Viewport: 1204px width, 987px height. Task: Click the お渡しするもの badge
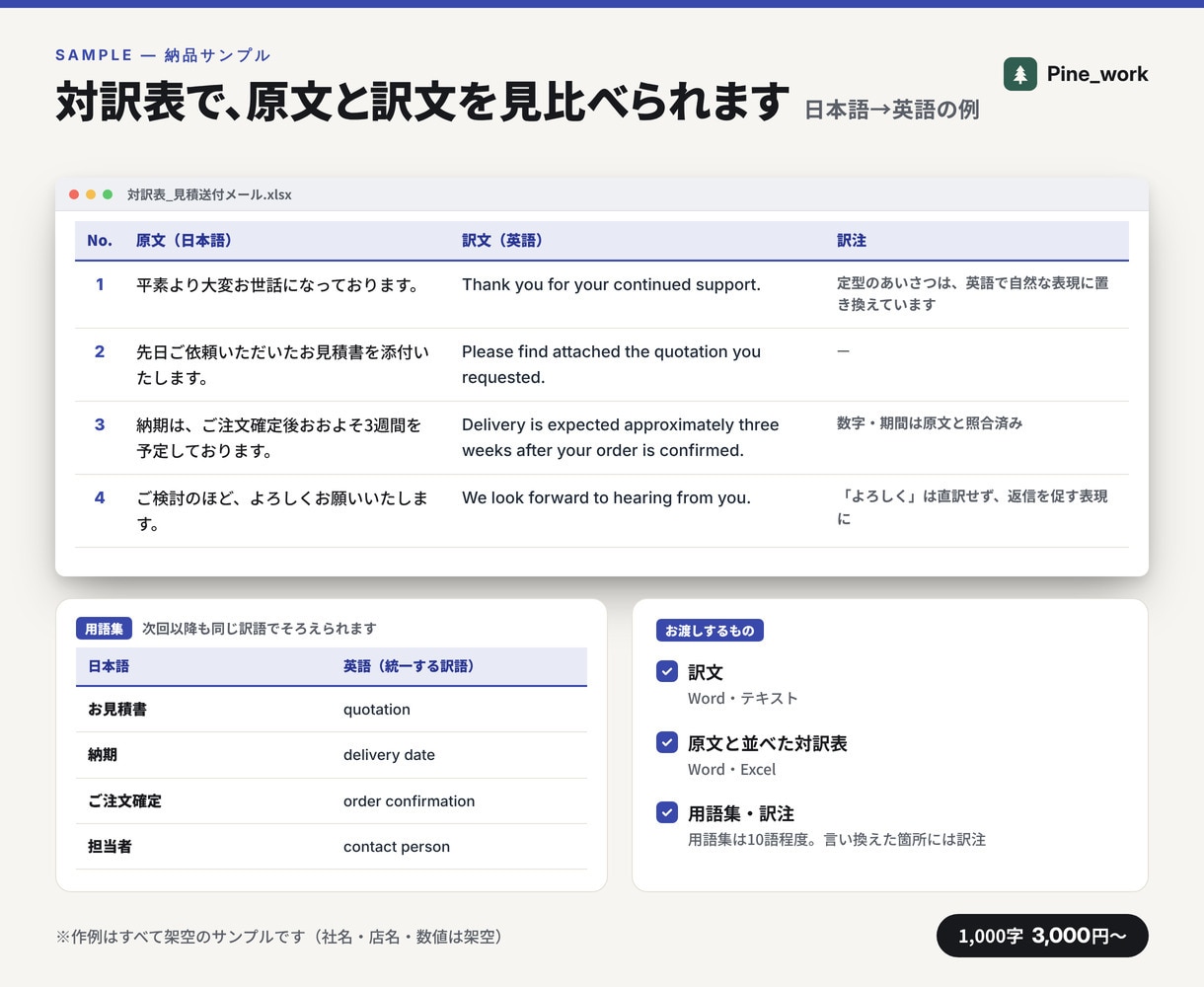click(710, 631)
